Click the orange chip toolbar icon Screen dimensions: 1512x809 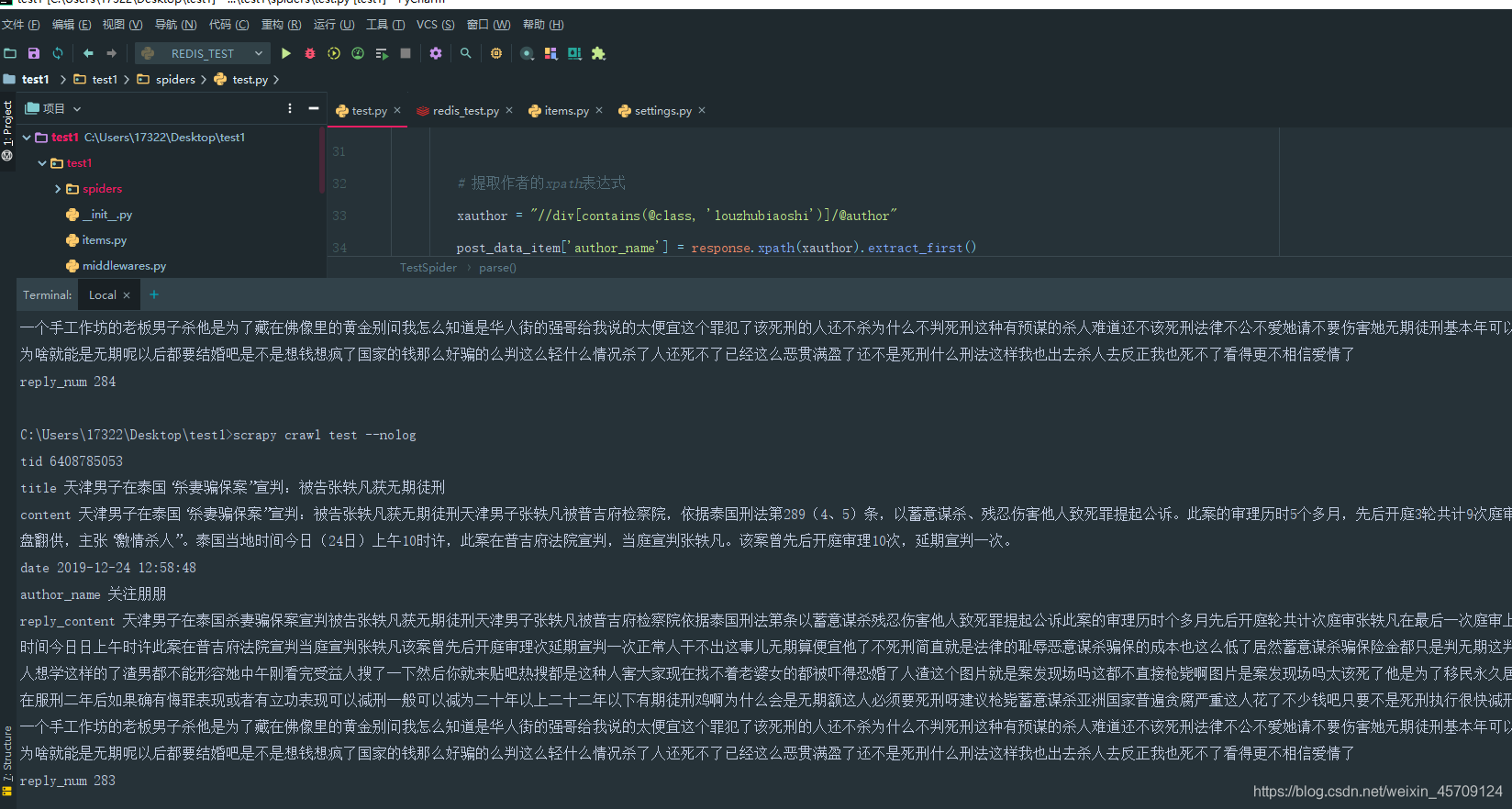pyautogui.click(x=496, y=53)
